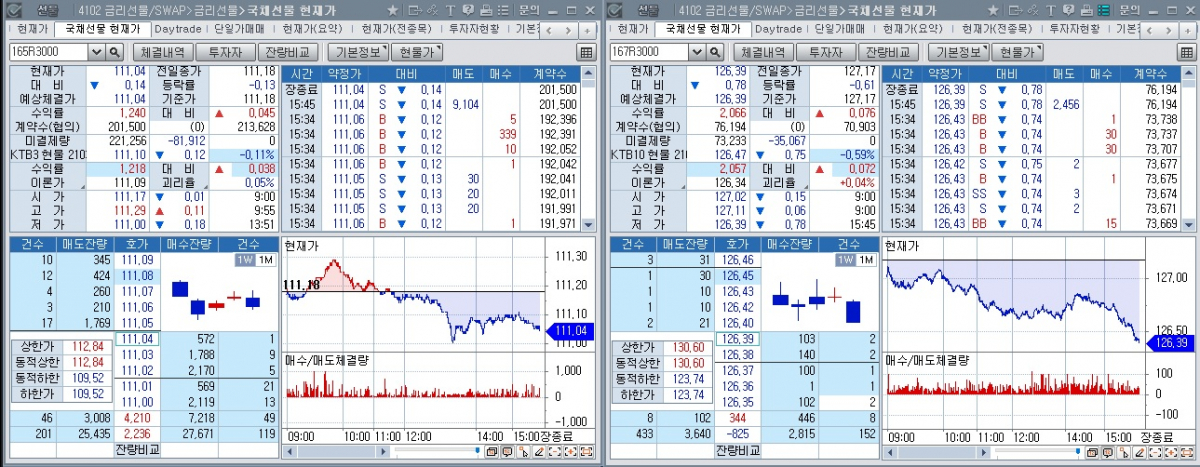Open help question-mark icon in right window
1200x467 pixels.
coord(1068,10)
